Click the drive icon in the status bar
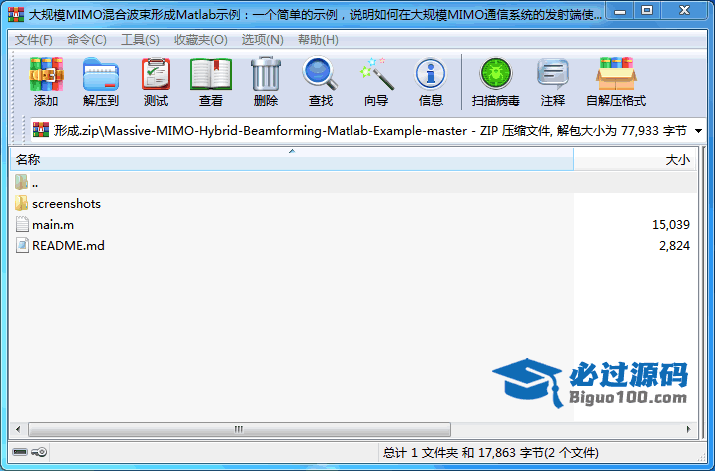Image resolution: width=715 pixels, height=471 pixels. pos(20,452)
